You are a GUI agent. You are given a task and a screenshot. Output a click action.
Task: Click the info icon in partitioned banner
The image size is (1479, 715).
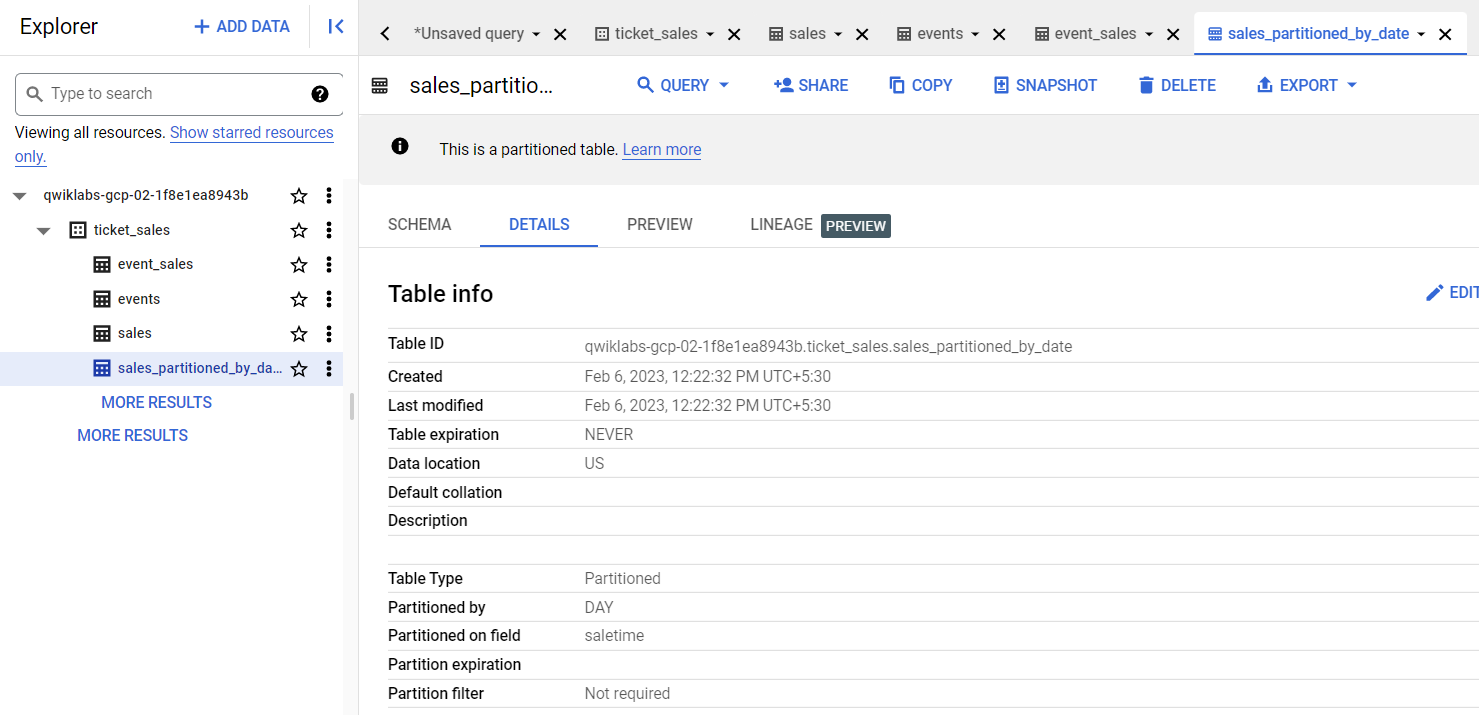(x=400, y=146)
